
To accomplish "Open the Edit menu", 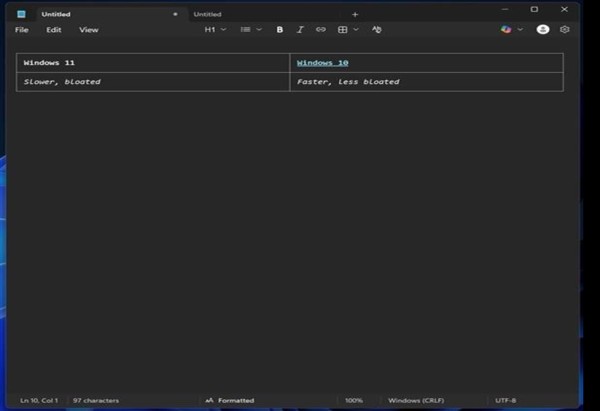I will (54, 29).
